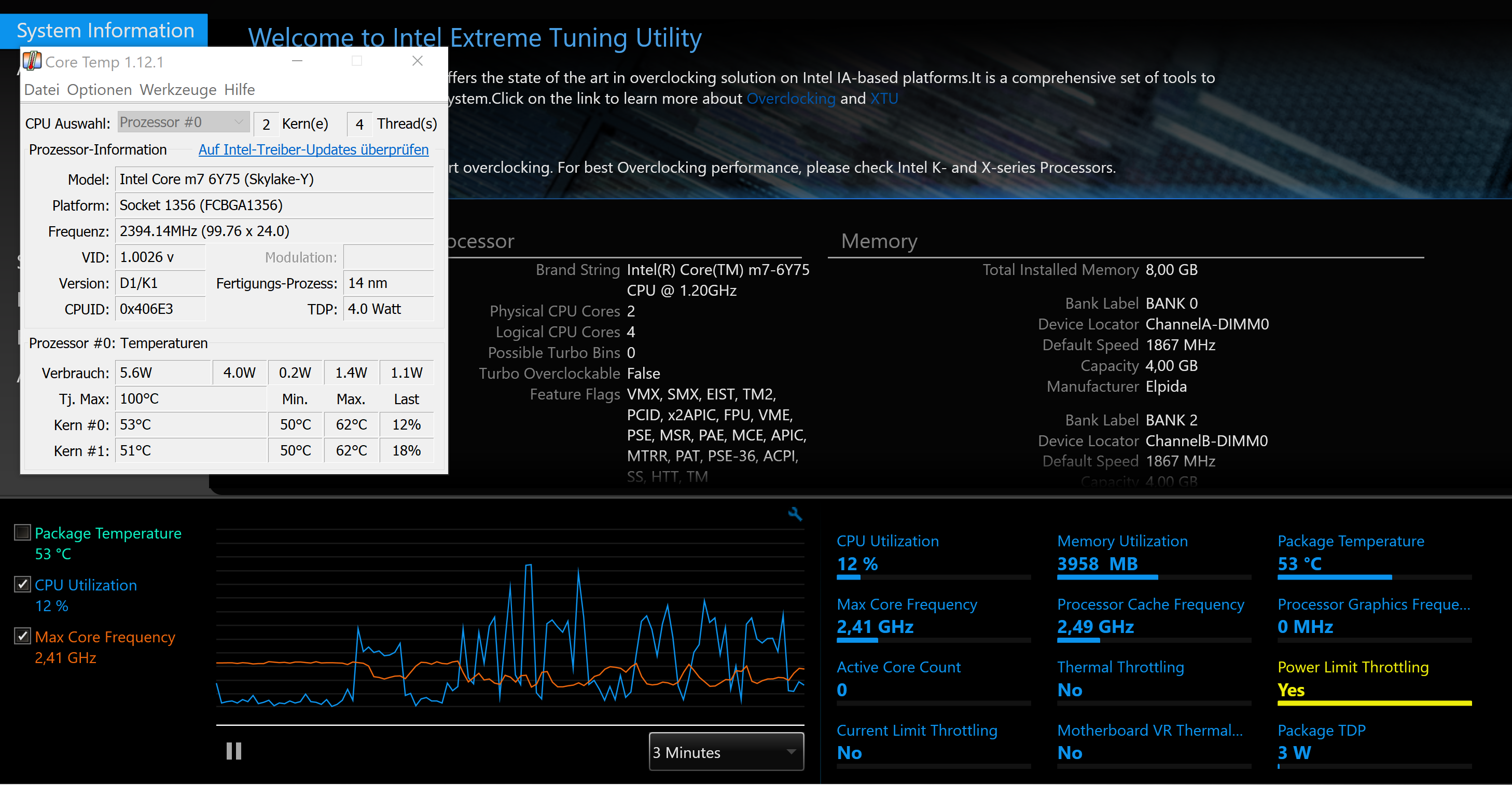Click the Kern #0 load value 12%
This screenshot has width=1512, height=785.
[x=406, y=424]
